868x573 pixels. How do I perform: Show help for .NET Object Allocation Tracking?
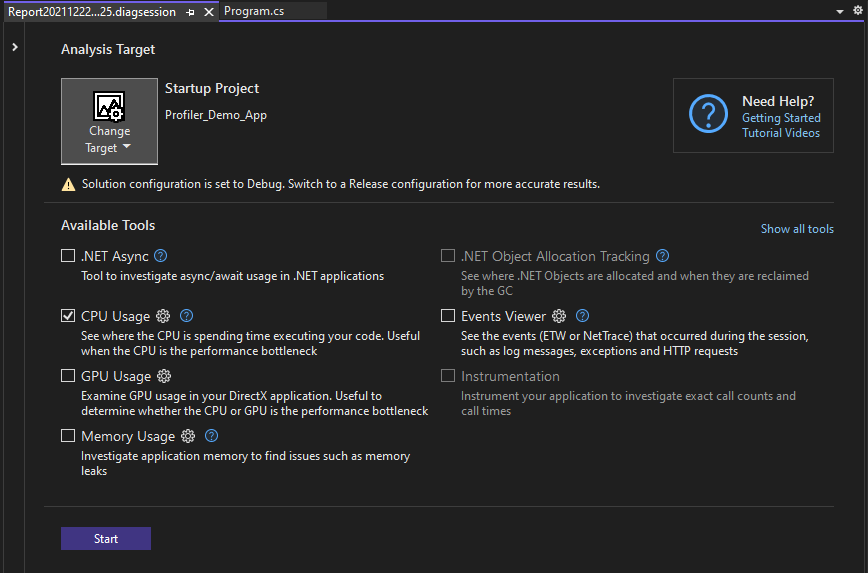coord(663,256)
